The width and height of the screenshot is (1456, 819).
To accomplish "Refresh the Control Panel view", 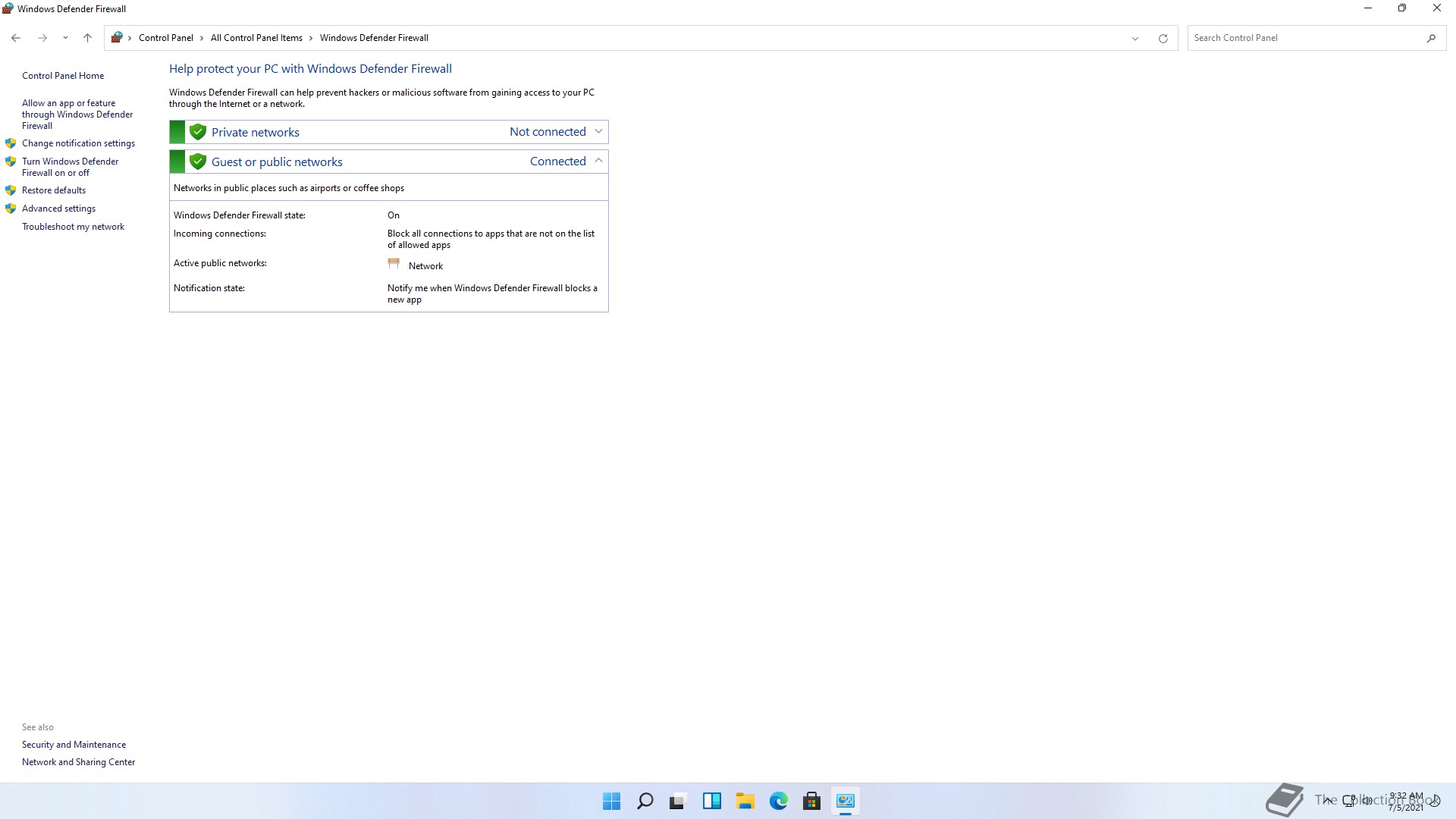I will click(x=1163, y=38).
